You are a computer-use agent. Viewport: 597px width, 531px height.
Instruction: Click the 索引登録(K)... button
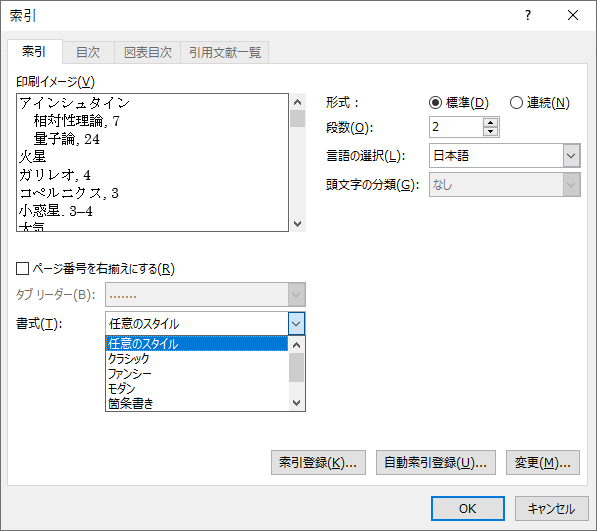(318, 462)
